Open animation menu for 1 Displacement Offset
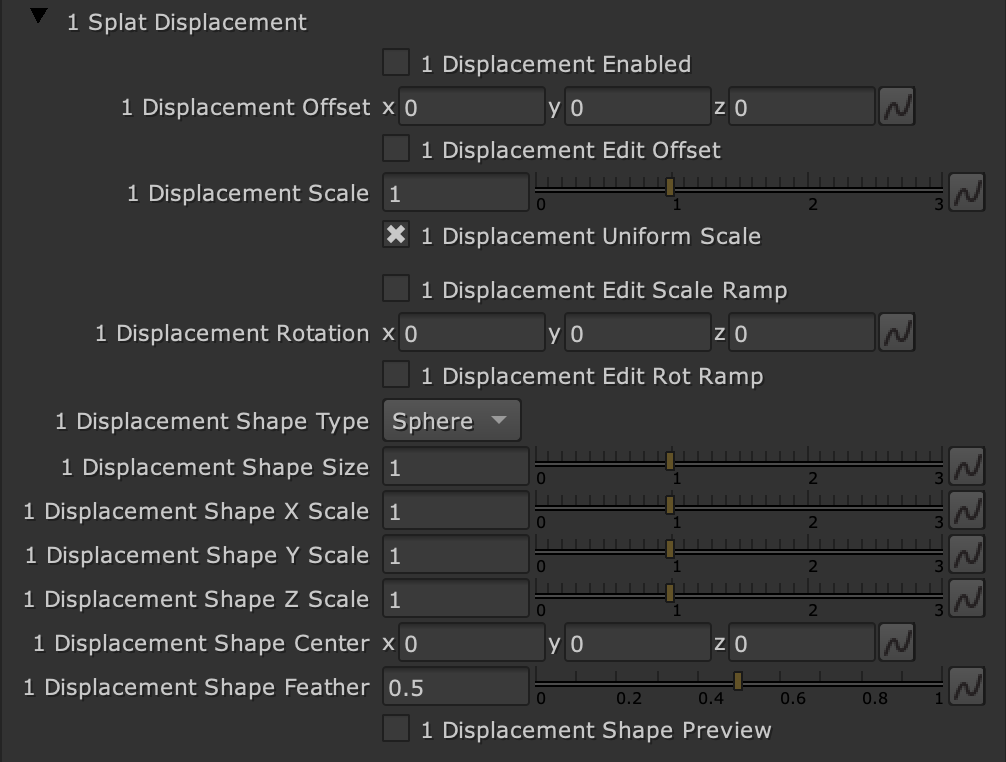Image resolution: width=1006 pixels, height=762 pixels. click(x=896, y=106)
